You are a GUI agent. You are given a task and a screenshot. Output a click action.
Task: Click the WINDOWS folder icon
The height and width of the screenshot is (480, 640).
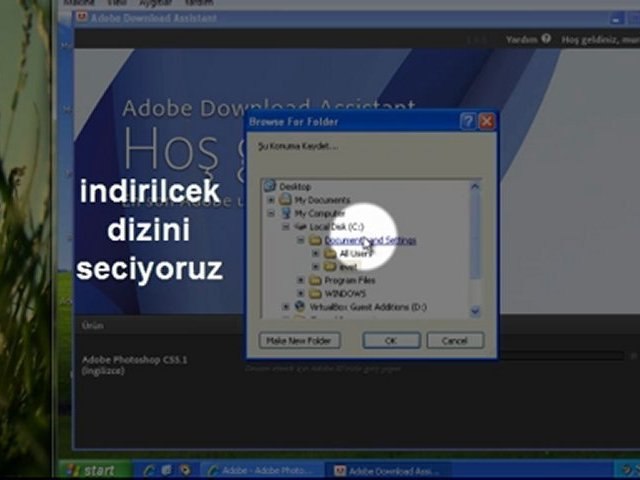tap(315, 294)
